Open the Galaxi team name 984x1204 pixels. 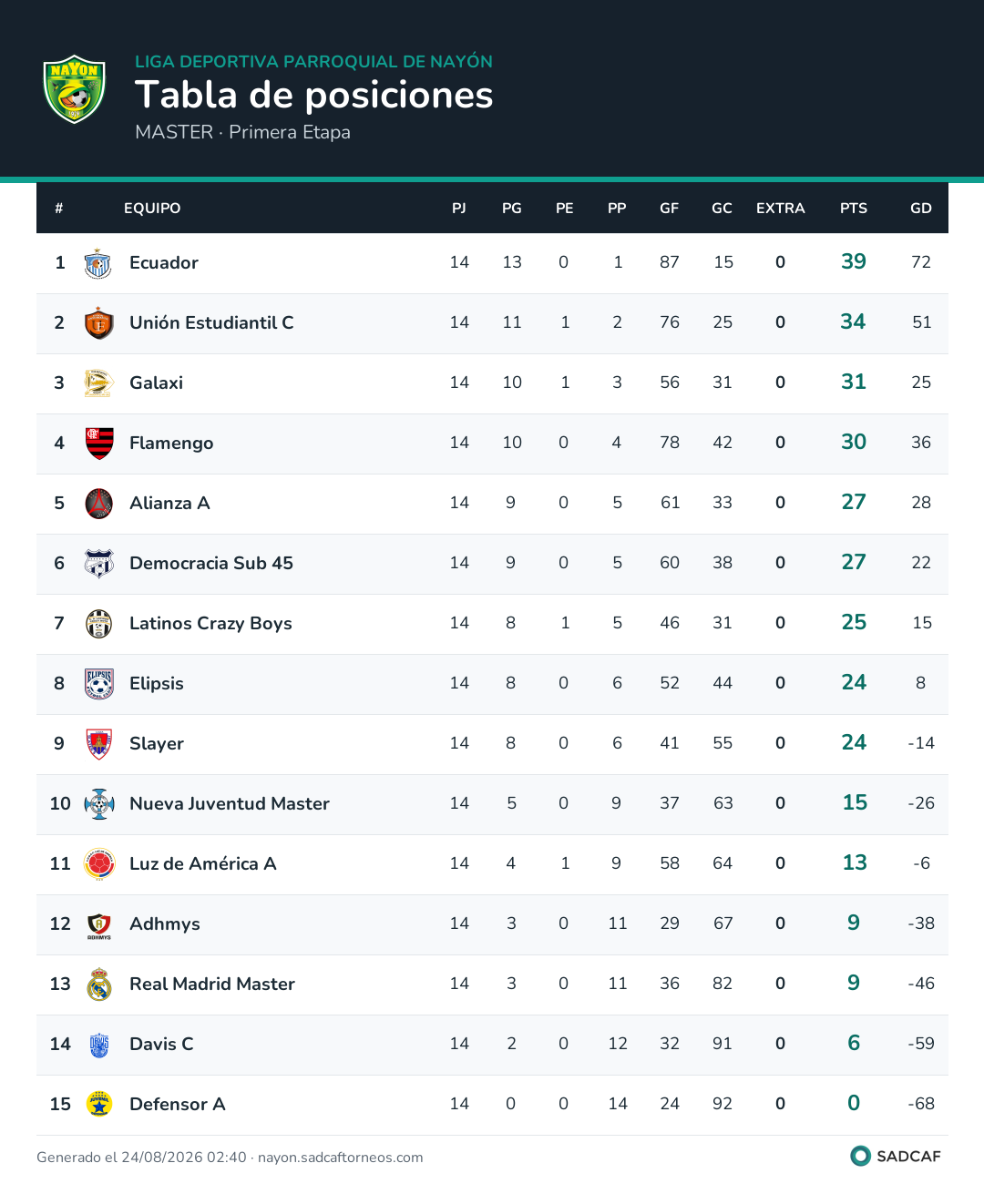[156, 383]
